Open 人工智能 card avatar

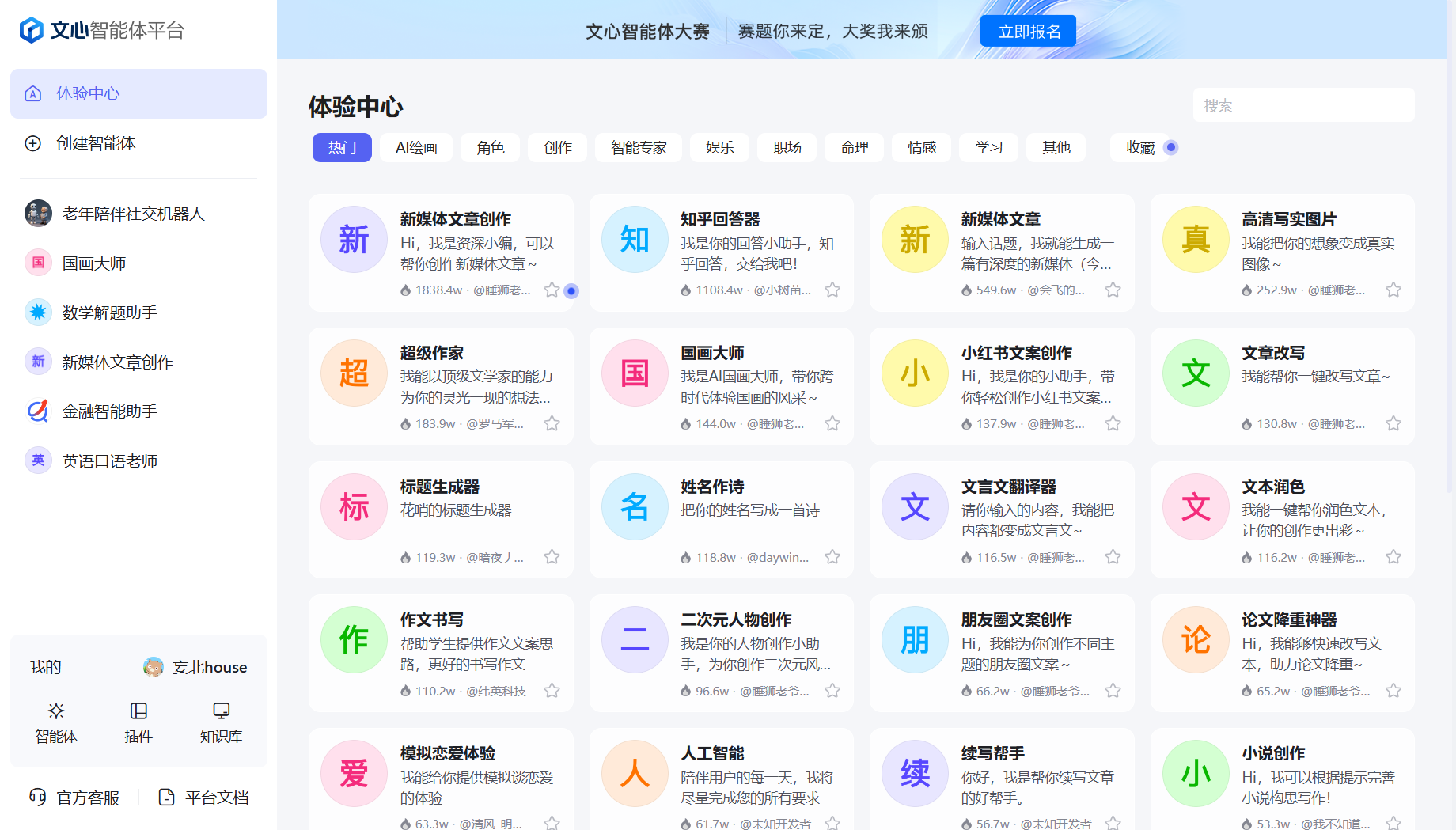(635, 773)
